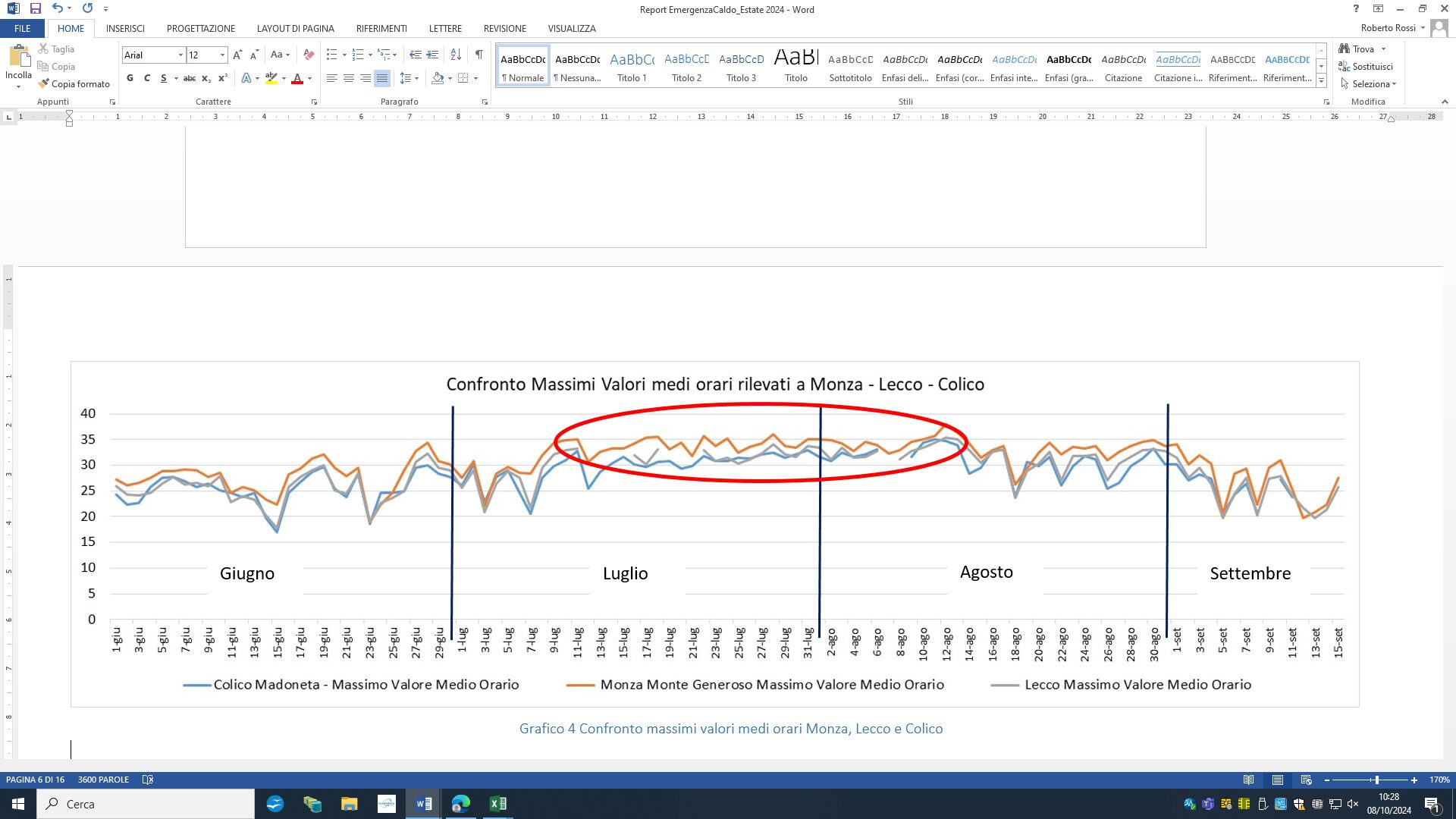Open the font name Arial dropdown
The image size is (1456, 819).
(180, 55)
